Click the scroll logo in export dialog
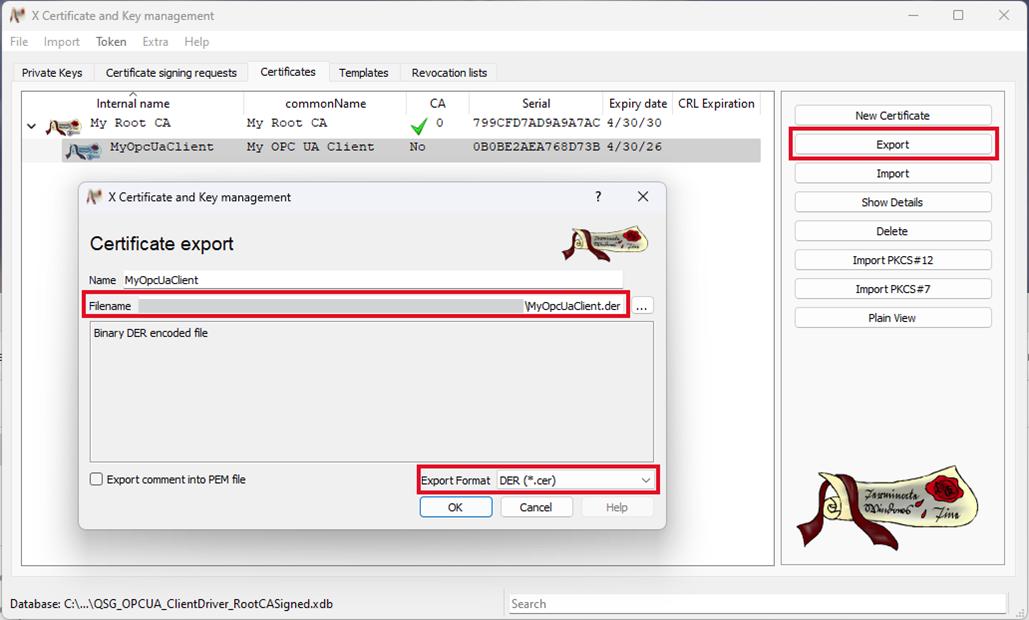The width and height of the screenshot is (1029, 620). click(604, 243)
